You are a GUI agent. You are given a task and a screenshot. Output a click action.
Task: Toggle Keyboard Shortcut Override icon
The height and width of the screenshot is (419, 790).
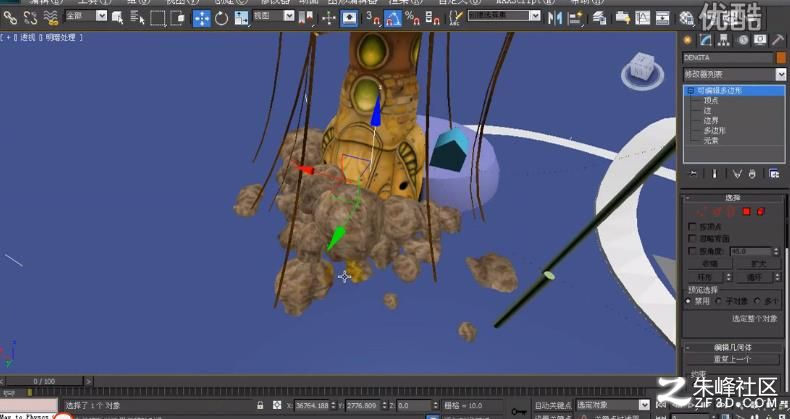pos(349,18)
